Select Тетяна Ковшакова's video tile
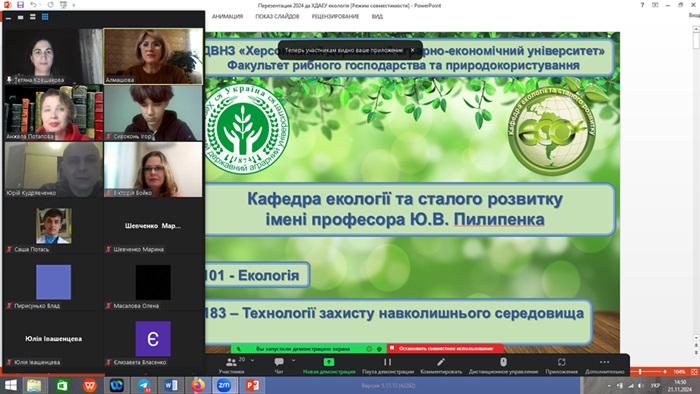 [54, 56]
